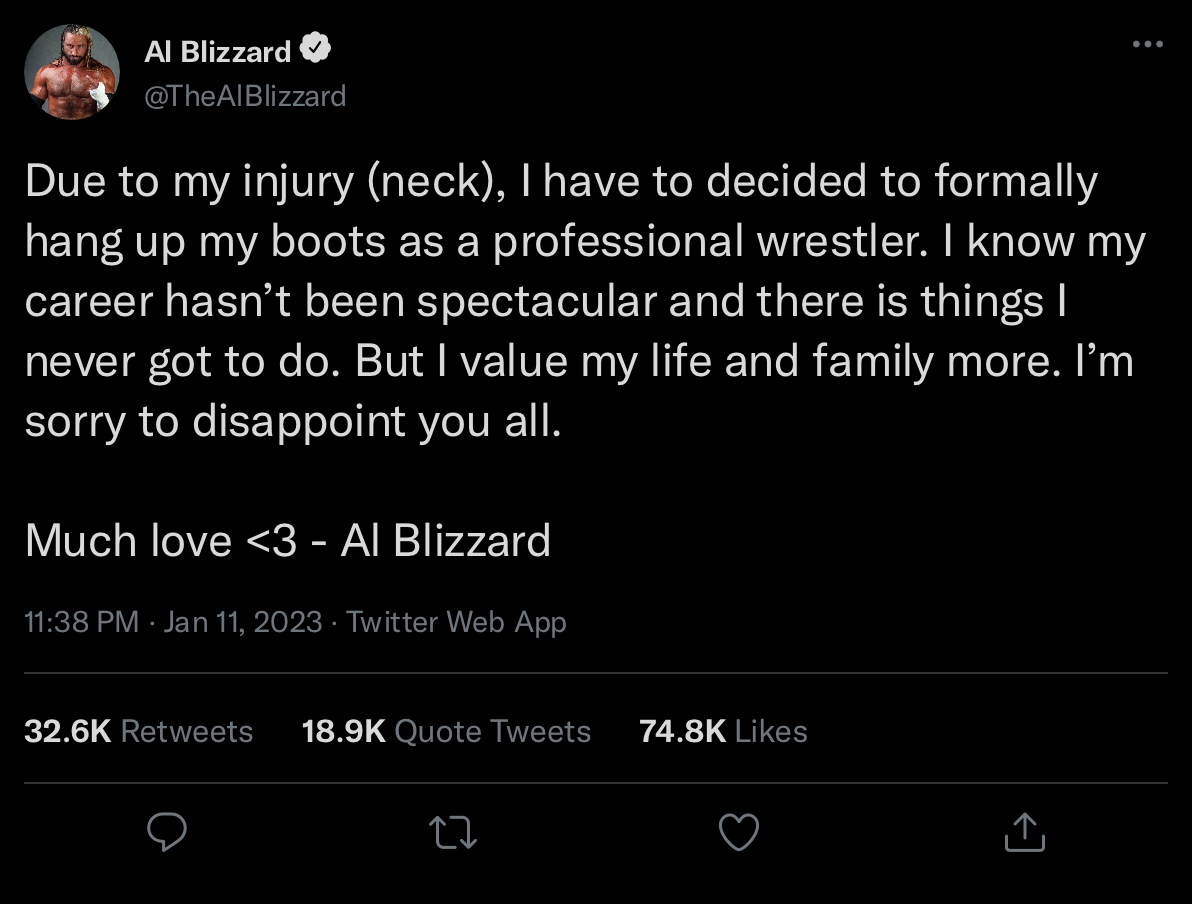
Task: Open the 18.9K Quote Tweets list
Action: point(446,731)
